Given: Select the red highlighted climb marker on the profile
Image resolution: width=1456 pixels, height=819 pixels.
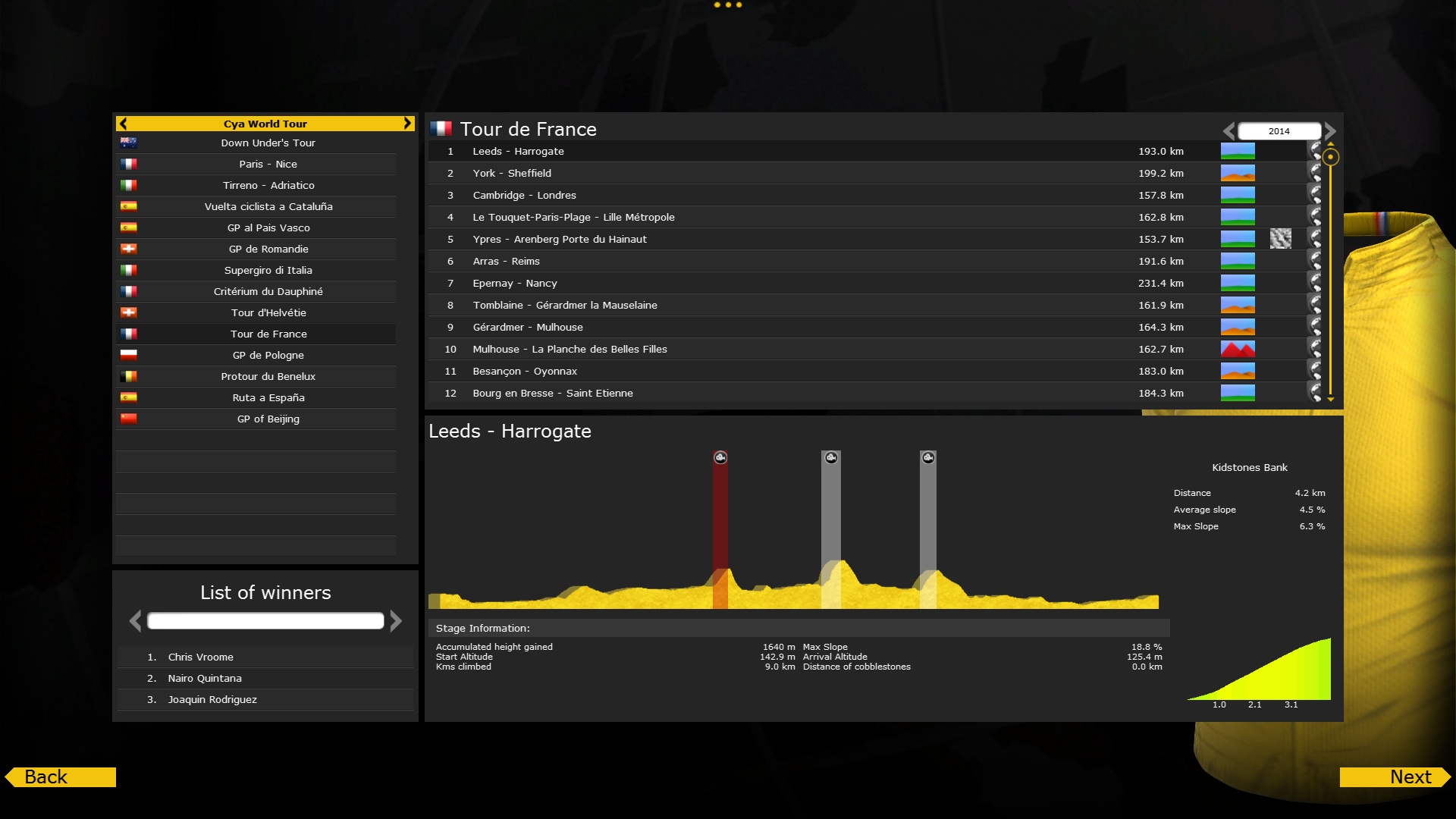Looking at the screenshot, I should tap(720, 457).
